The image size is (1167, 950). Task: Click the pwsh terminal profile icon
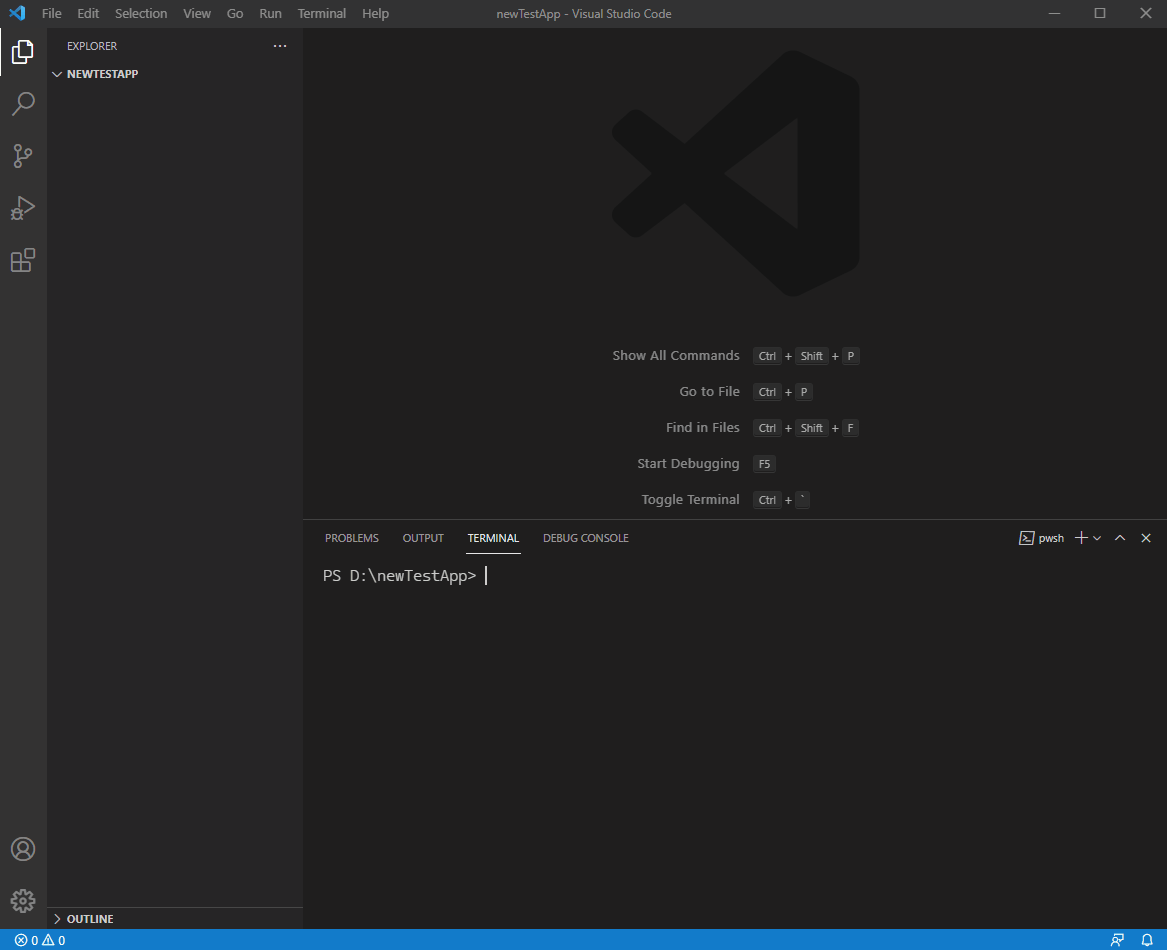(x=1026, y=538)
